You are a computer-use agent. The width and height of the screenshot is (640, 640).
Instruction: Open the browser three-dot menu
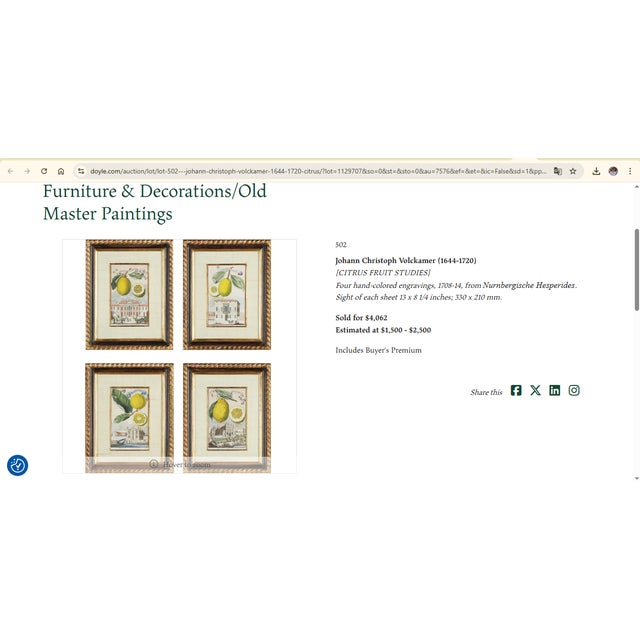pos(630,171)
